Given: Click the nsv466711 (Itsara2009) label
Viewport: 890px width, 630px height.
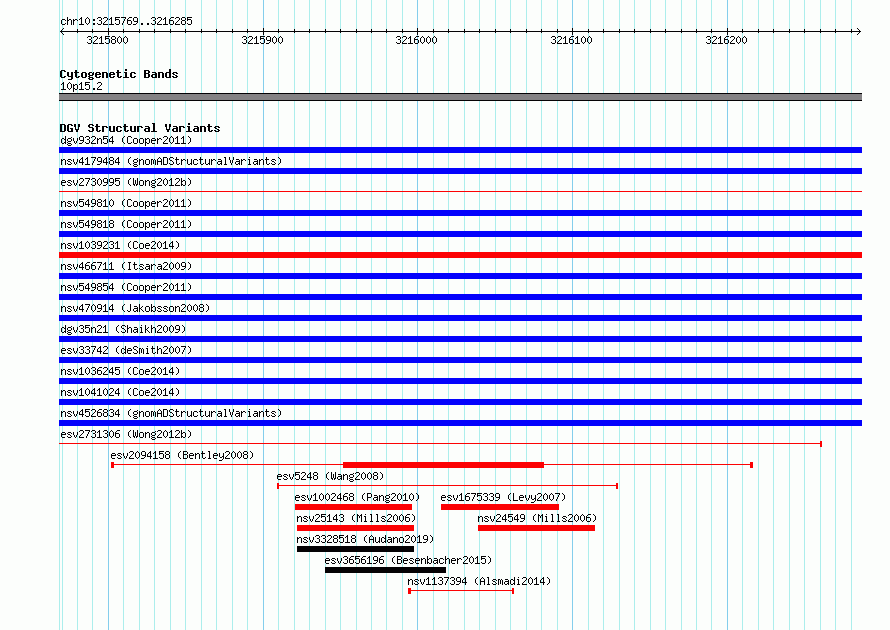Looking at the screenshot, I should coord(126,266).
